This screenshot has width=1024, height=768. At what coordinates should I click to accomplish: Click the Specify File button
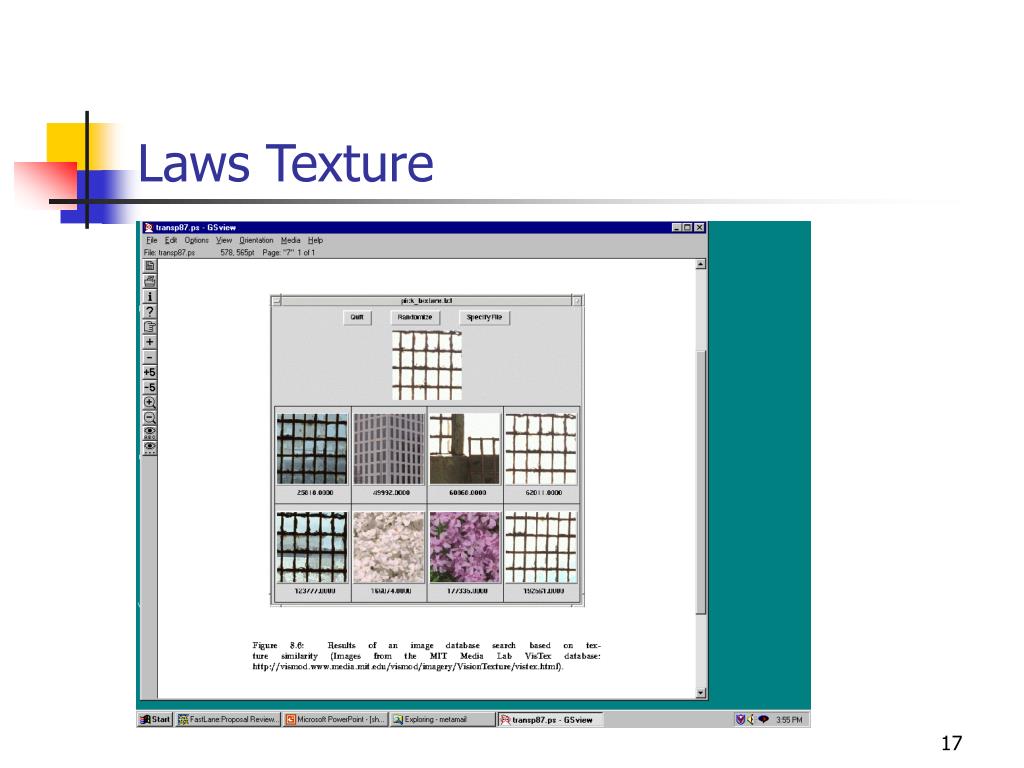(x=485, y=317)
